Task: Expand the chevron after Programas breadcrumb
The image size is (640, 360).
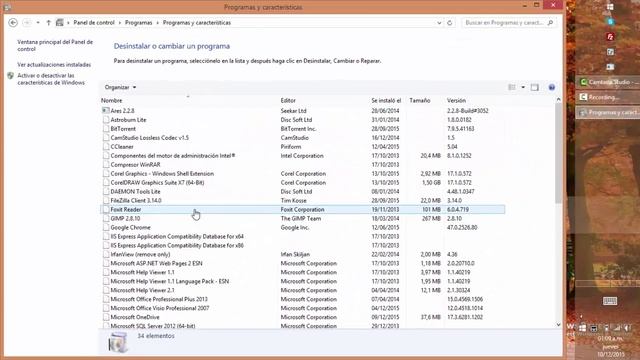Action: click(x=158, y=23)
